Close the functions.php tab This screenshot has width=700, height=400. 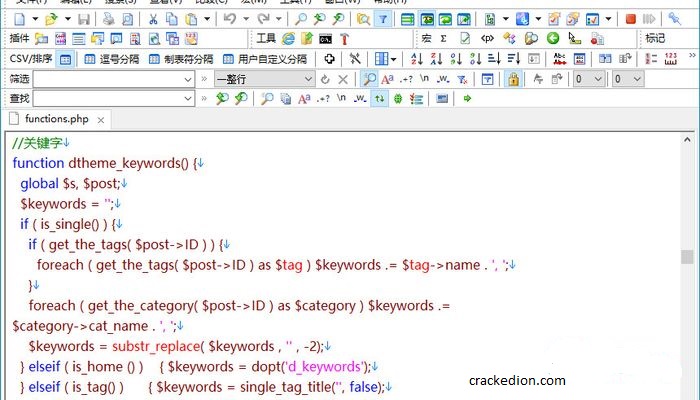(101, 120)
